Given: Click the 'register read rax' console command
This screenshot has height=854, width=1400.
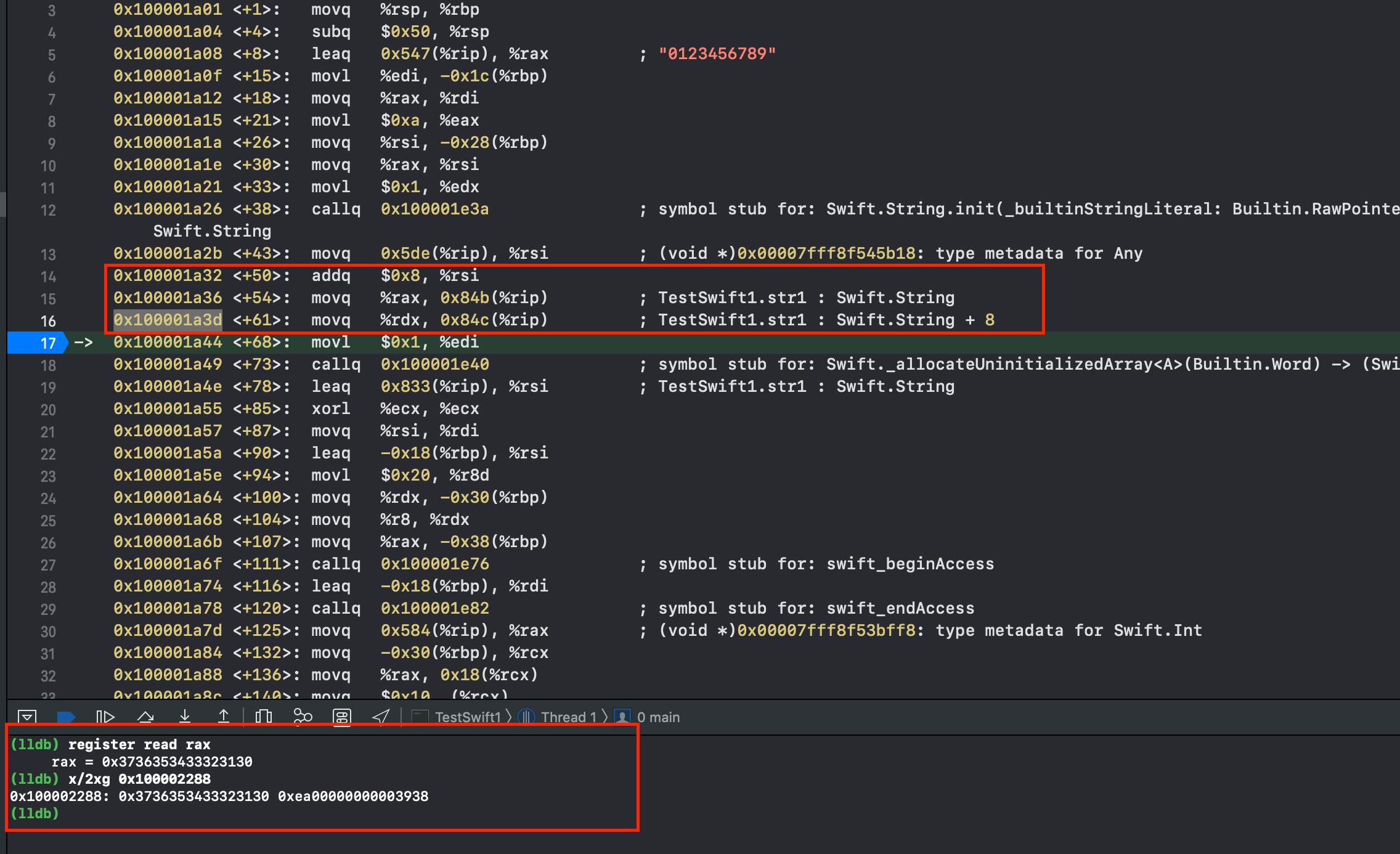Looking at the screenshot, I should (139, 744).
